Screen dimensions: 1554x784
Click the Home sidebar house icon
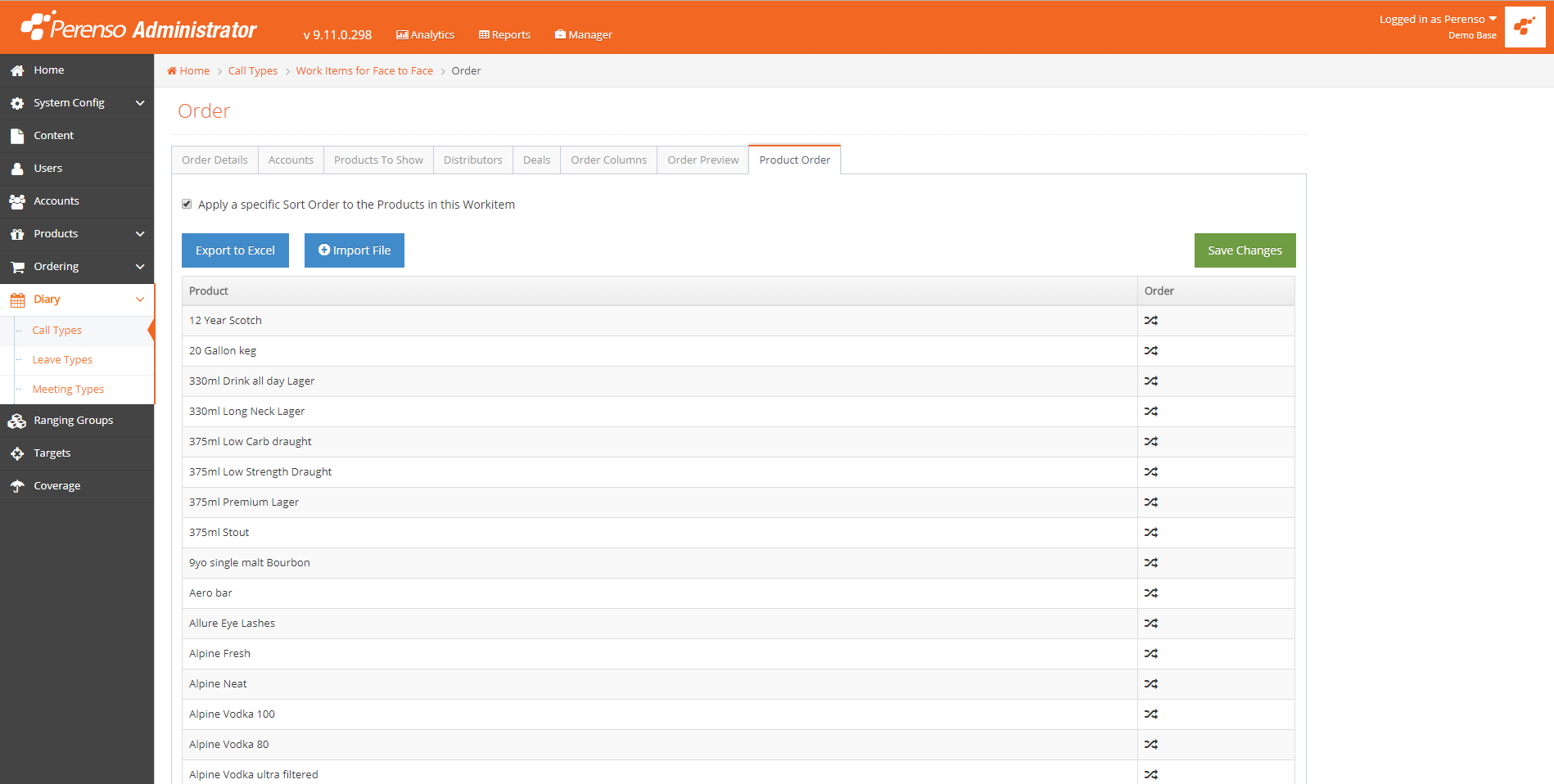tap(17, 71)
